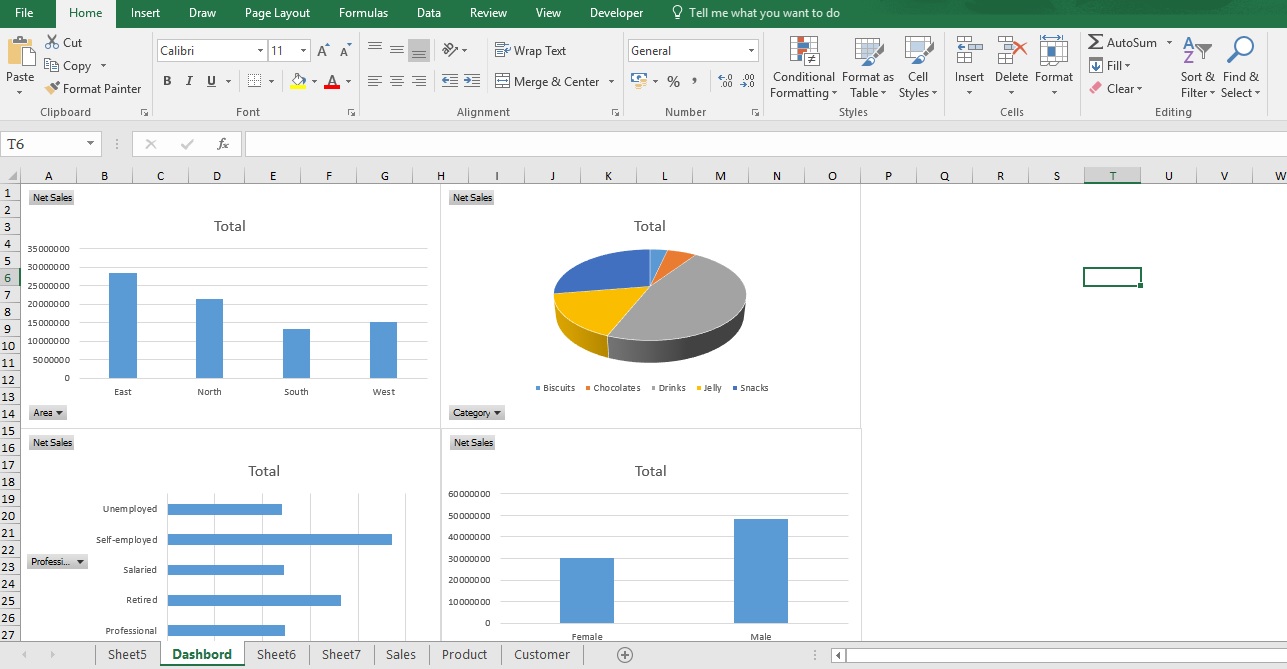Click Decrease Decimal icon

(749, 81)
